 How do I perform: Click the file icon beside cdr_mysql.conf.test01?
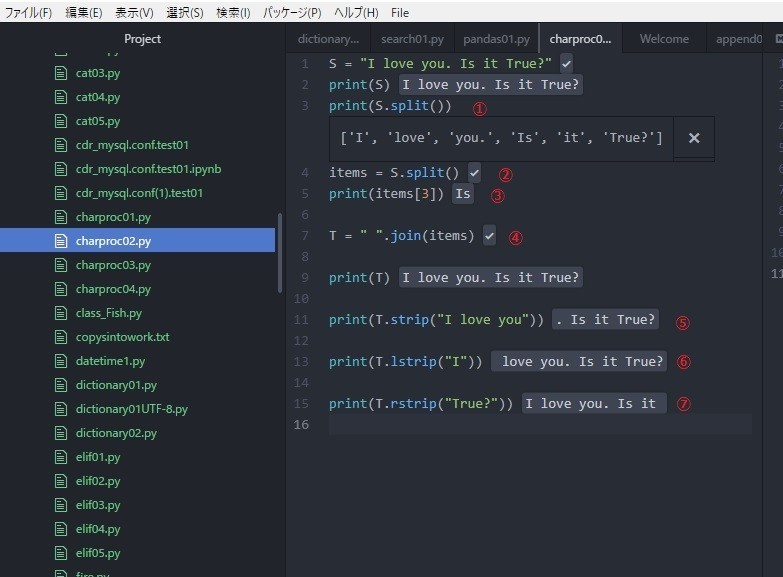click(x=61, y=145)
